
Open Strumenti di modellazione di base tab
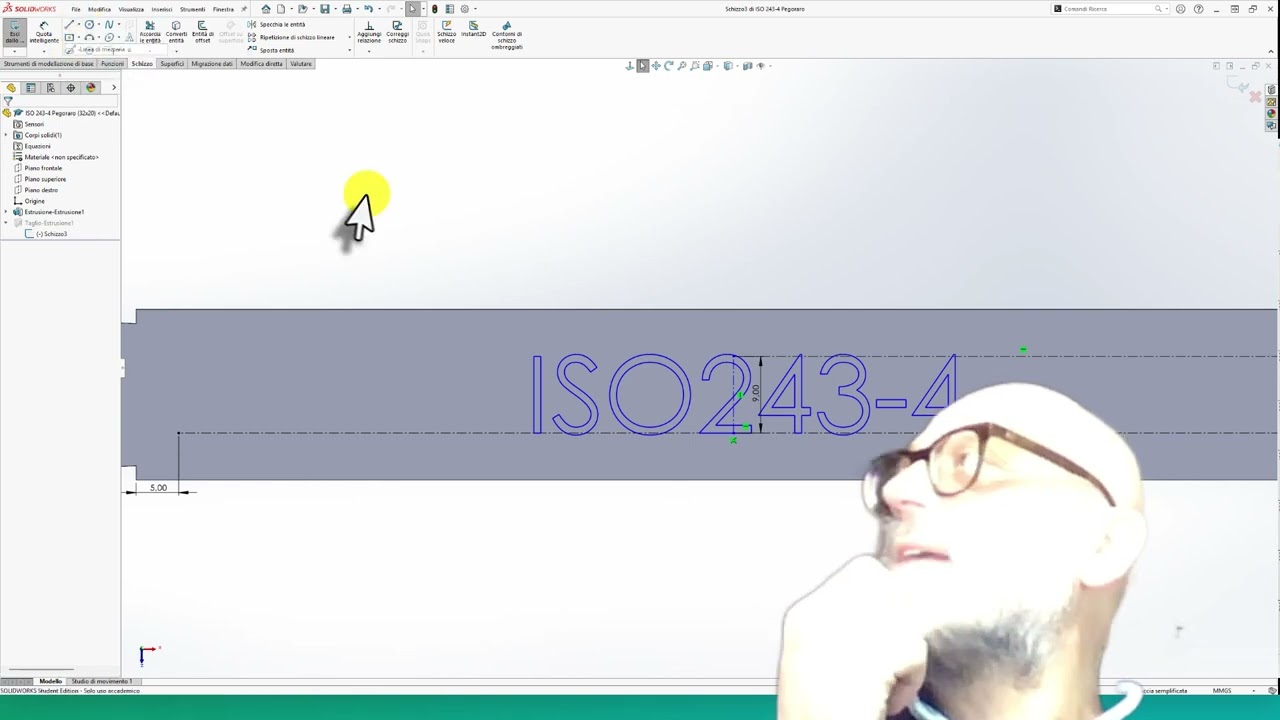click(x=48, y=64)
